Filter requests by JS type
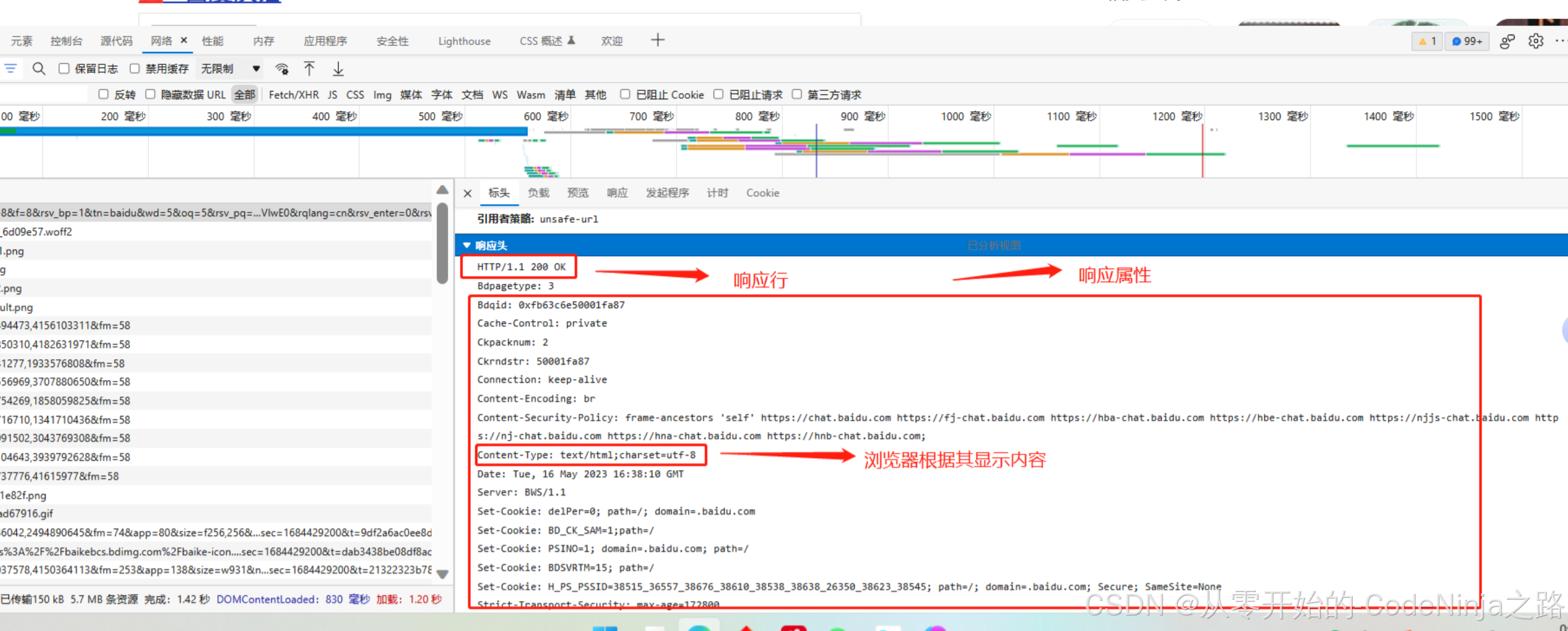1568x631 pixels. point(332,95)
